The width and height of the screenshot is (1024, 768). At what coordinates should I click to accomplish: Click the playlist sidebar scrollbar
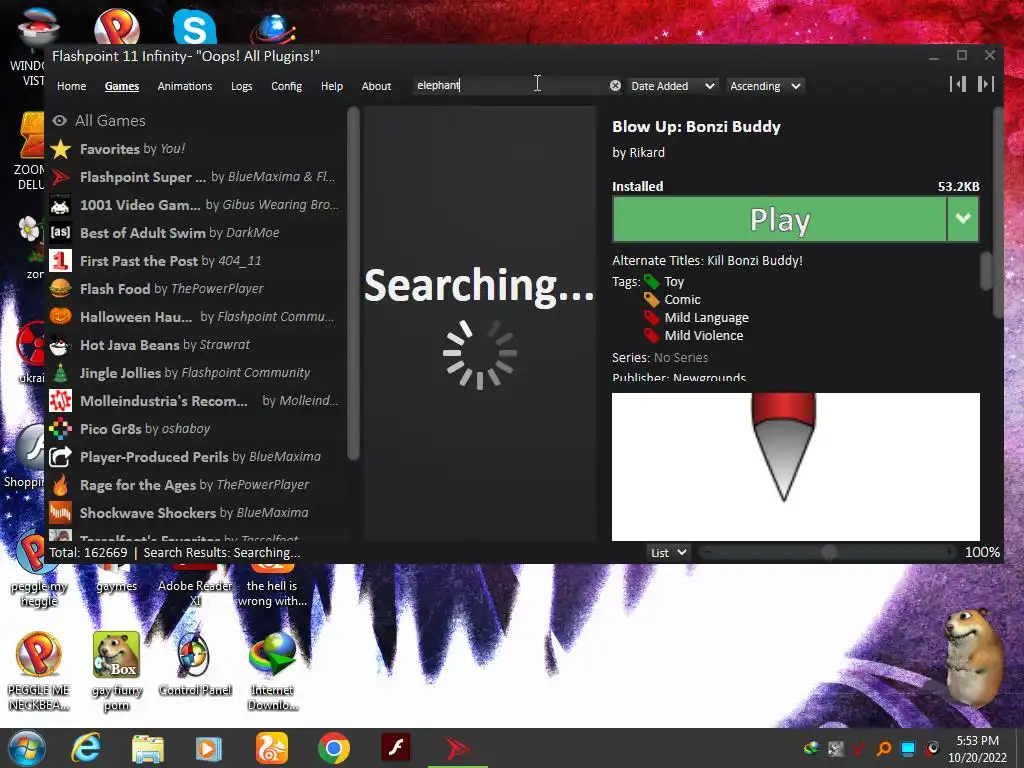pos(353,284)
